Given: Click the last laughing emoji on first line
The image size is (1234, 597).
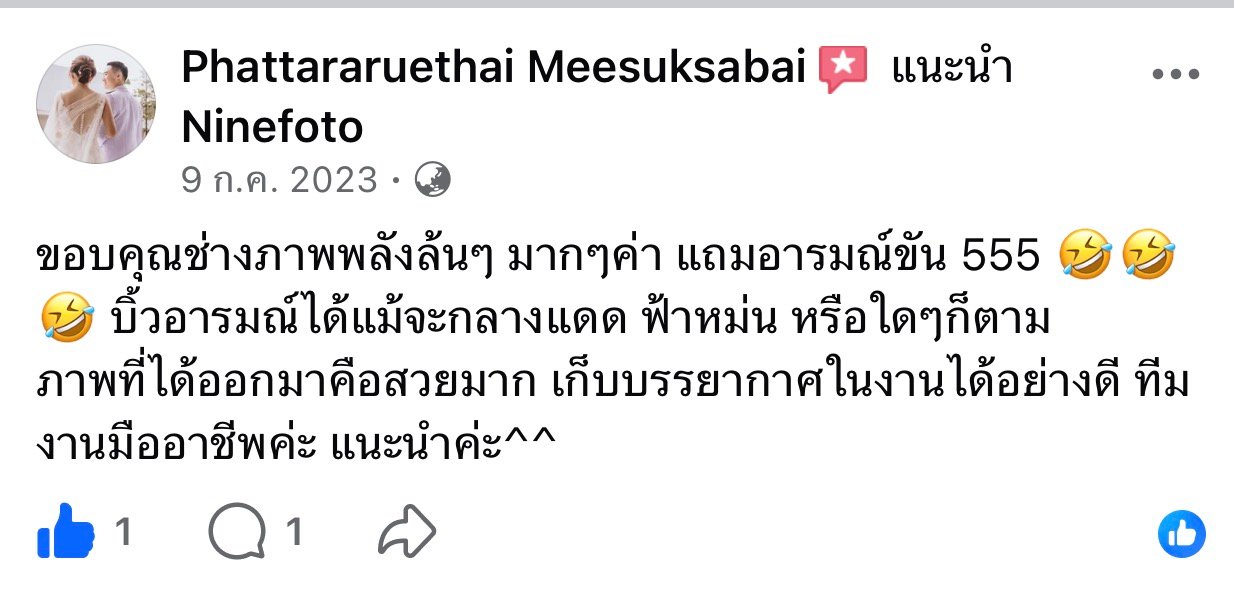Looking at the screenshot, I should [1147, 259].
